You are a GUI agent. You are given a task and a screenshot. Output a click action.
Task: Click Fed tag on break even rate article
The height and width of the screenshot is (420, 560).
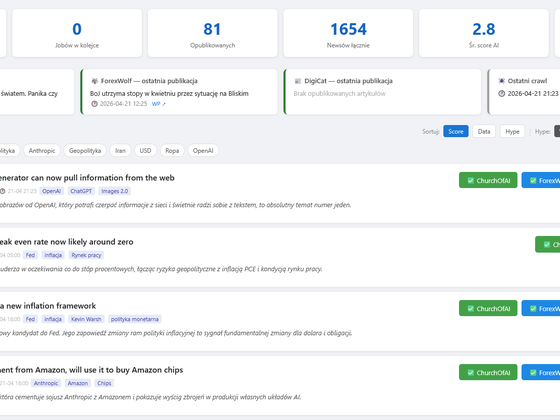[30, 255]
